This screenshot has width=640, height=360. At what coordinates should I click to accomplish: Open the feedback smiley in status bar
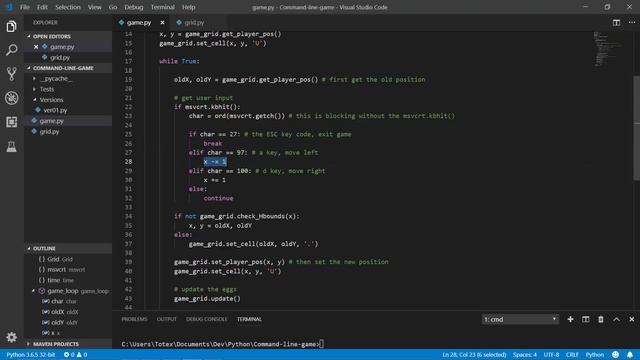[616, 355]
